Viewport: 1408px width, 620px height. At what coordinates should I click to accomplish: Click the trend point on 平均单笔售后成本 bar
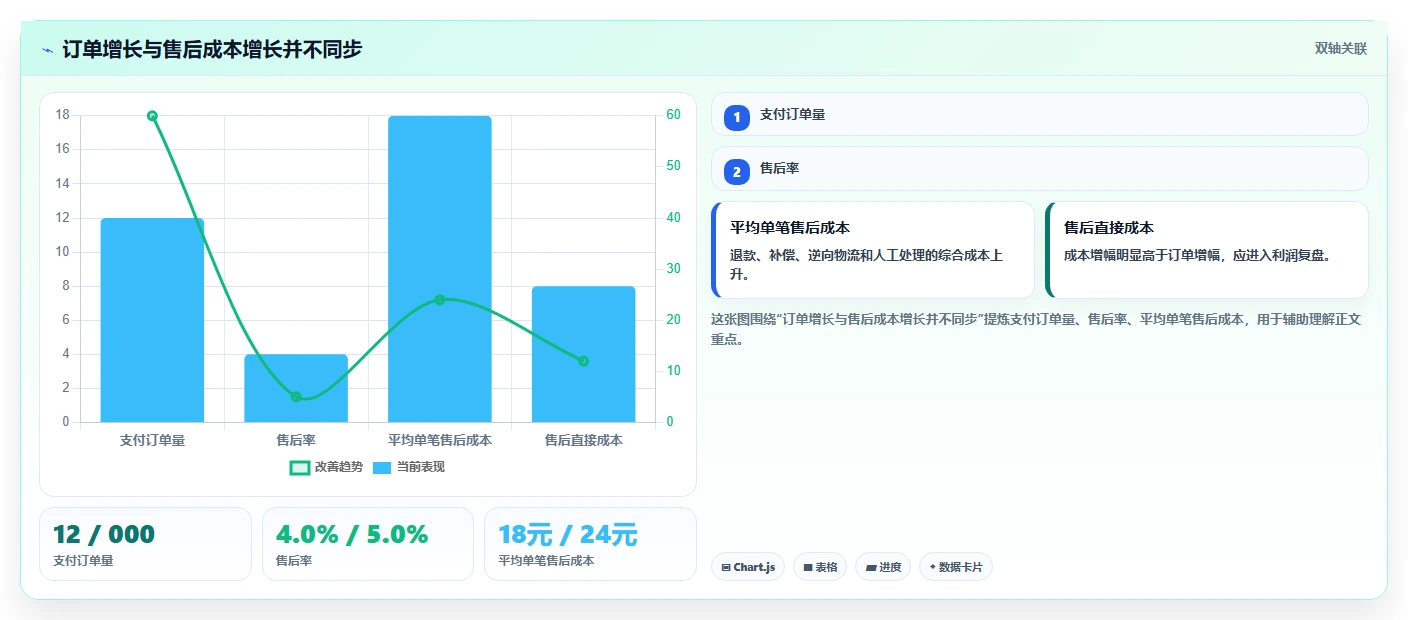[440, 300]
